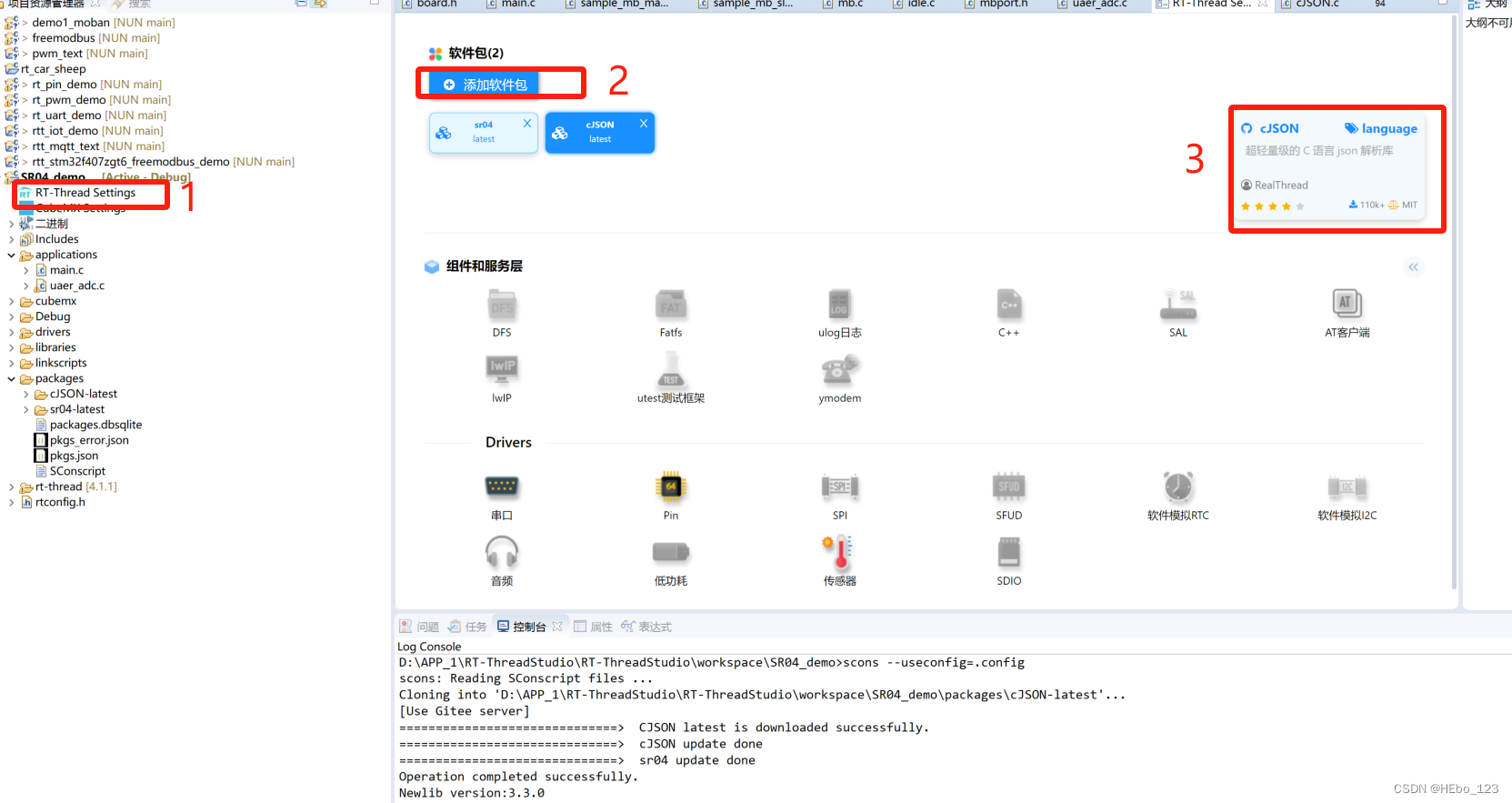This screenshot has width=1512, height=803.
Task: Select pkgs_error.json file
Action: coord(89,440)
